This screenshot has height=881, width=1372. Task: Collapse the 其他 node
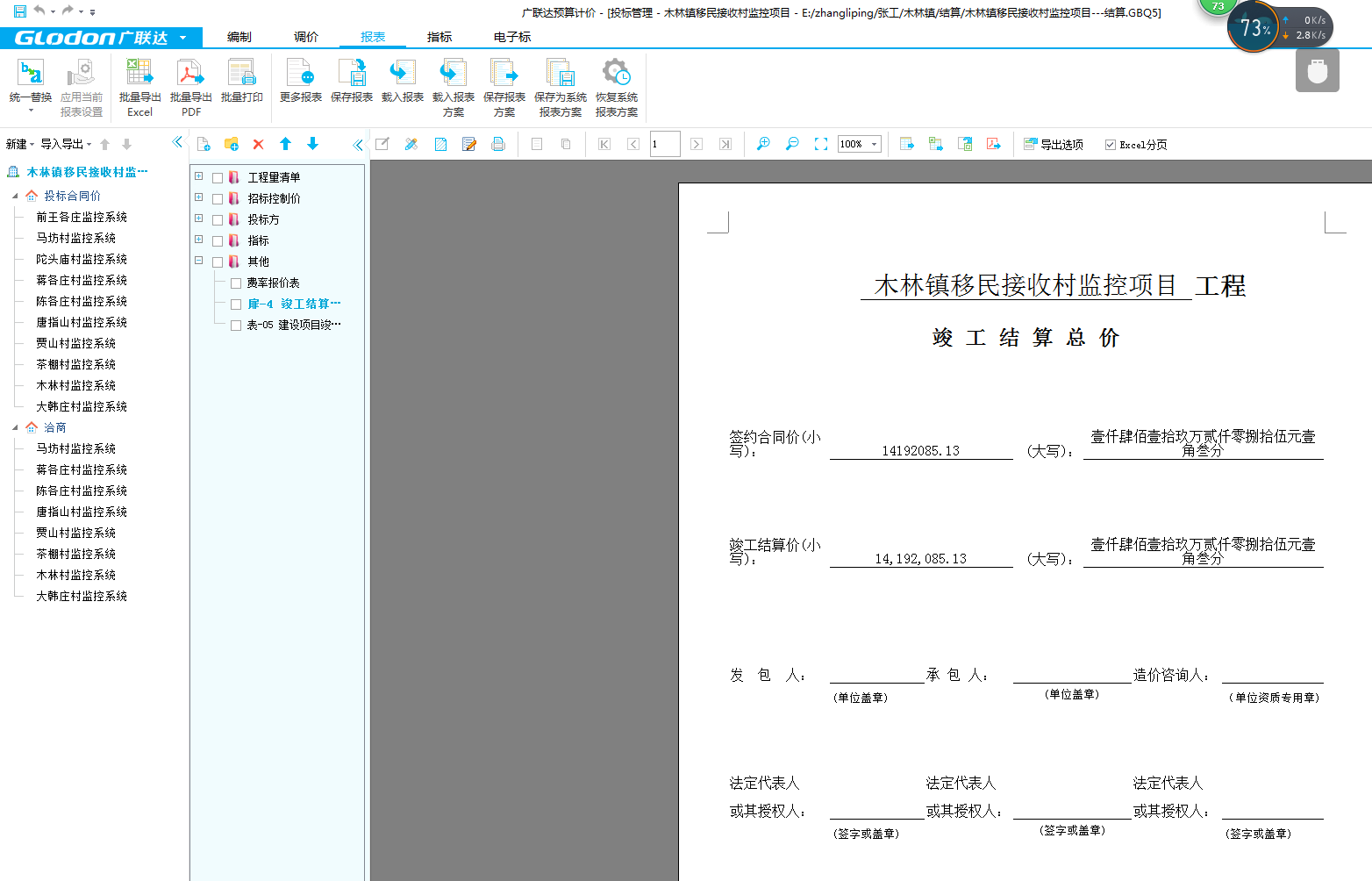tap(198, 261)
